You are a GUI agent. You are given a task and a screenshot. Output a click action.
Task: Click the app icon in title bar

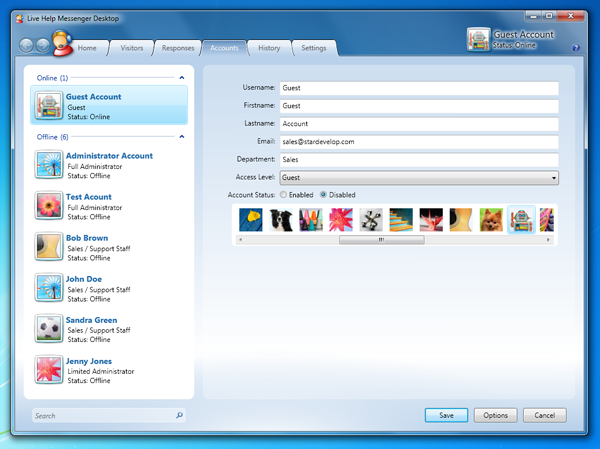click(x=20, y=18)
